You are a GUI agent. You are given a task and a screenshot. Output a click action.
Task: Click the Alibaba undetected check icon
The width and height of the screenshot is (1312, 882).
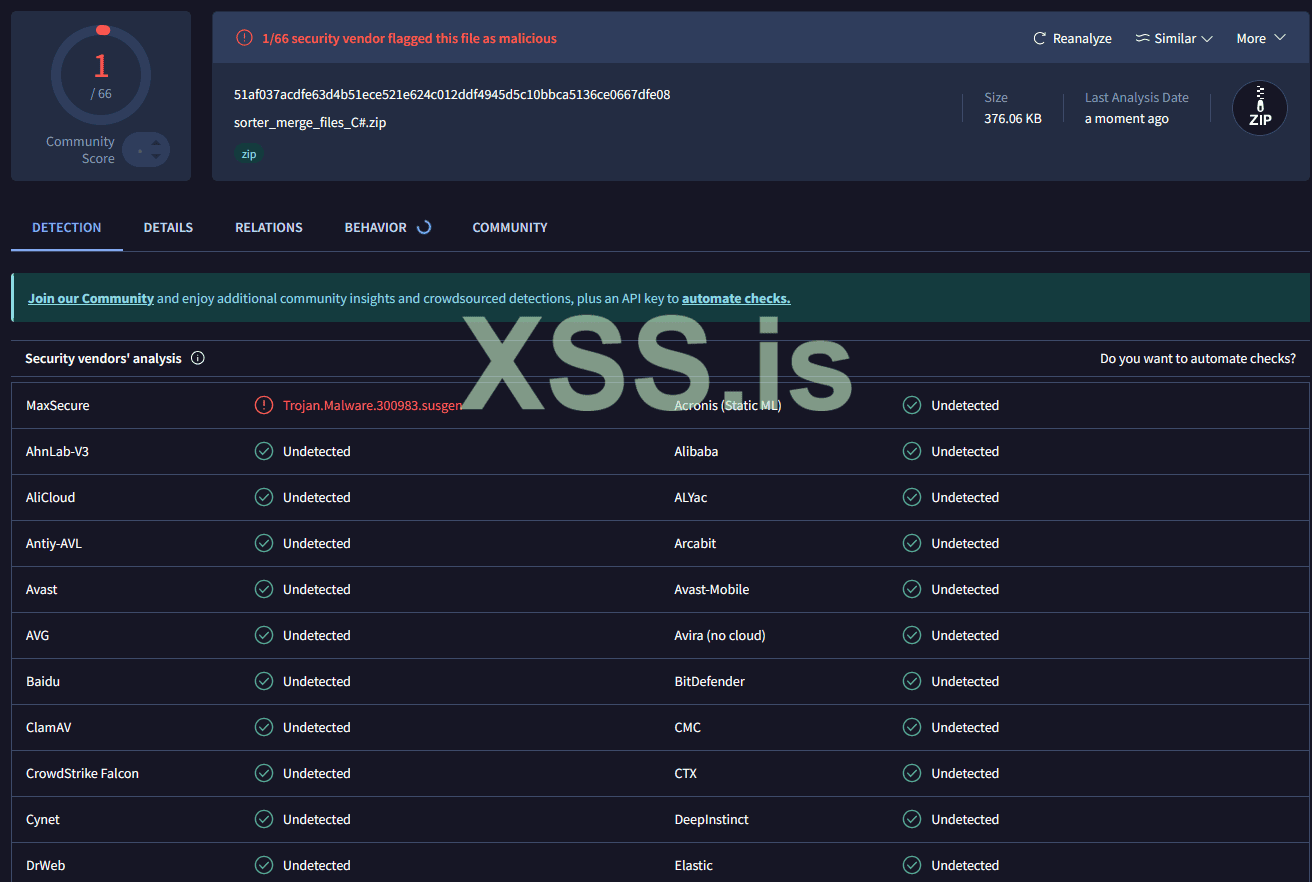click(912, 451)
